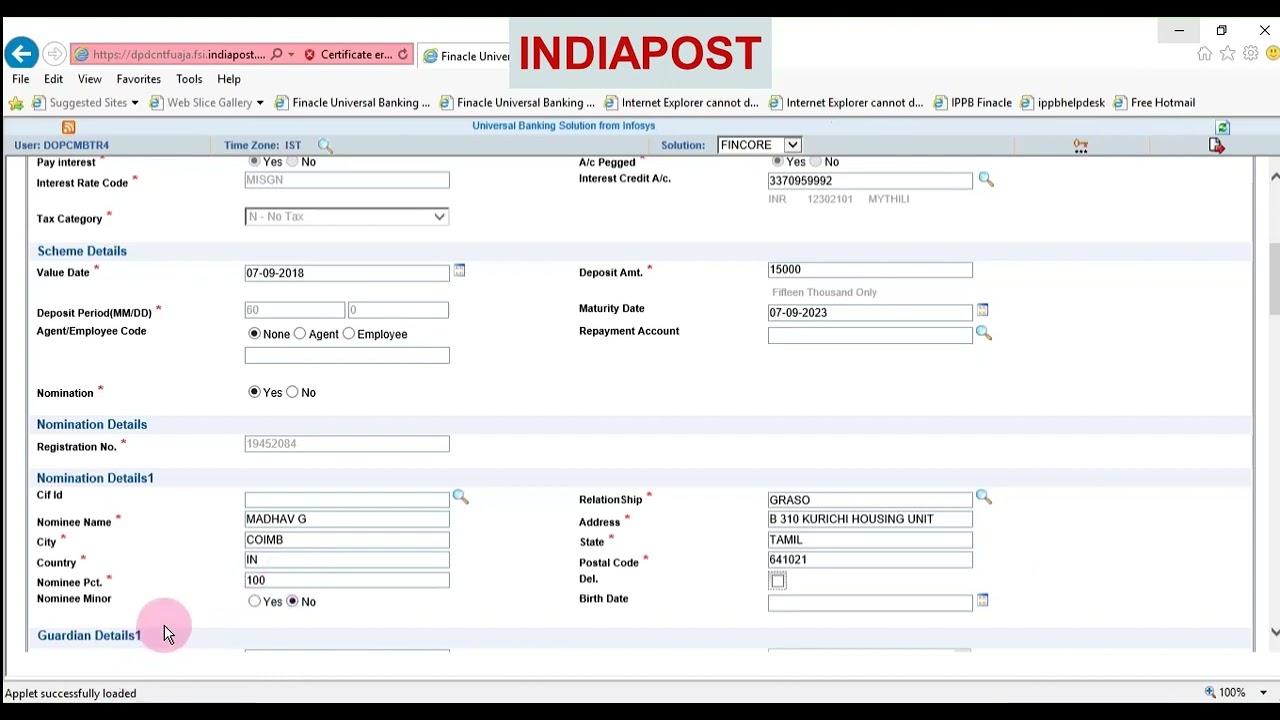Open the zoom level dropdown arrow
This screenshot has height=720, width=1280.
(x=1263, y=692)
